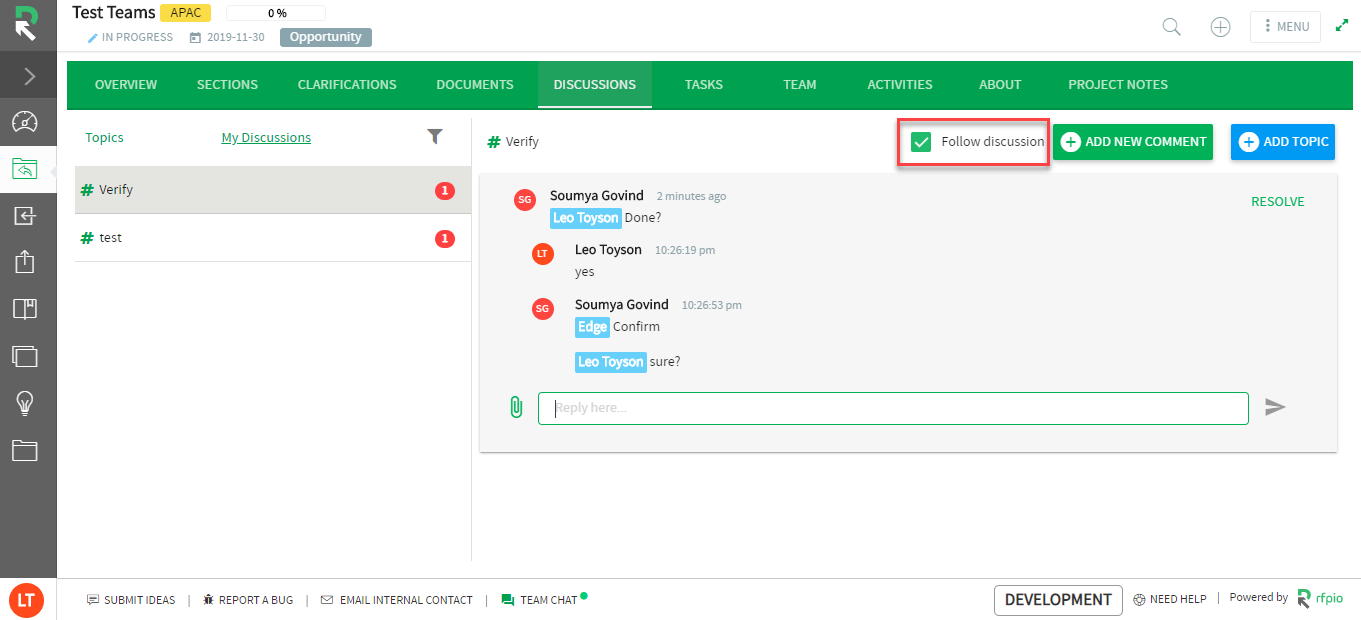
Task: Click the Test Teams project title
Action: tap(113, 13)
